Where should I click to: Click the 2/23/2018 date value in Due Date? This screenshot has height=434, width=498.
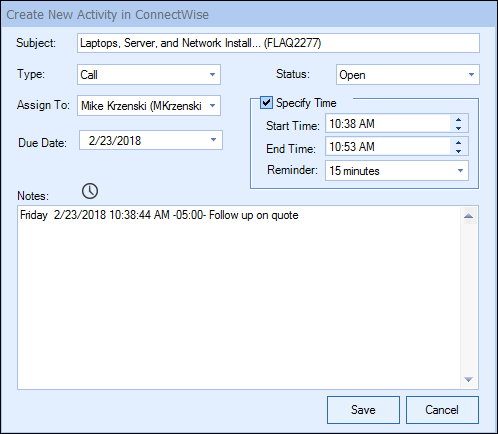[x=115, y=141]
